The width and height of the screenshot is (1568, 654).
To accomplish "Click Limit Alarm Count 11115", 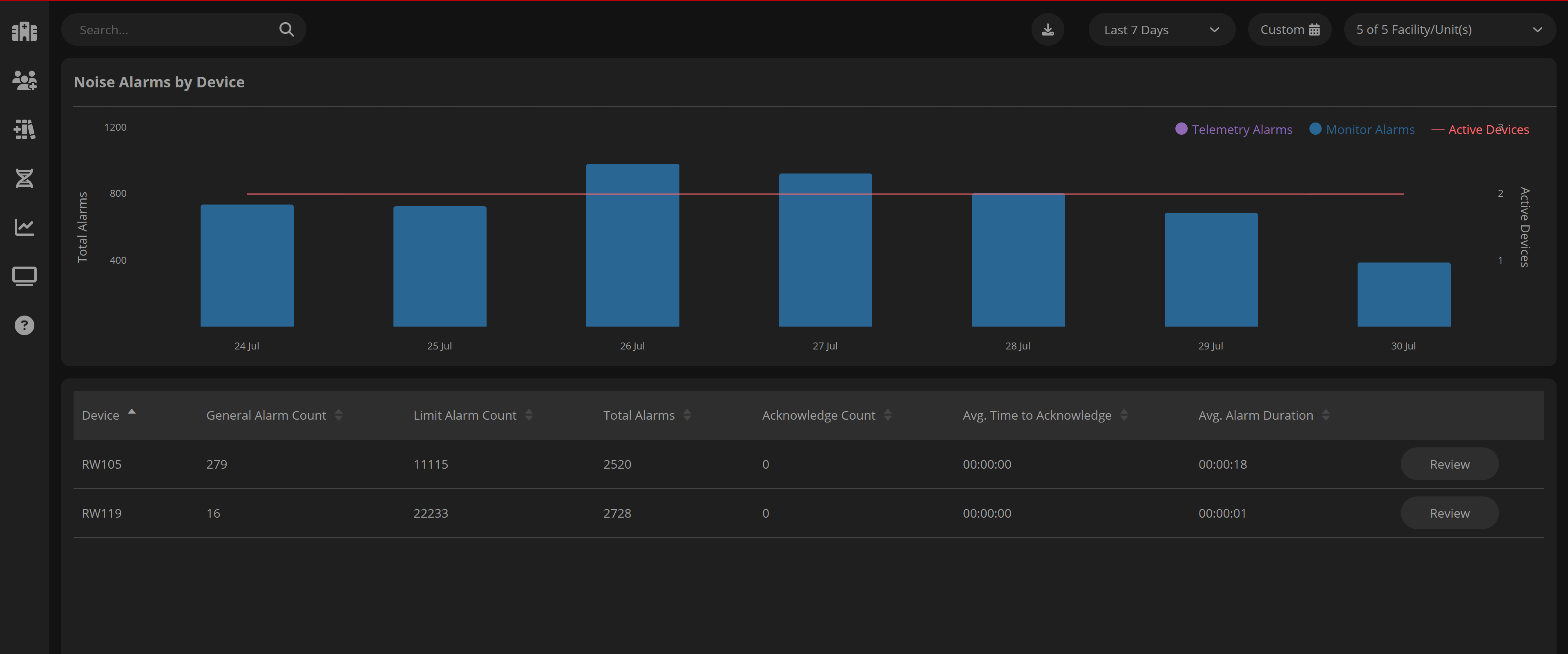I will tap(430, 464).
